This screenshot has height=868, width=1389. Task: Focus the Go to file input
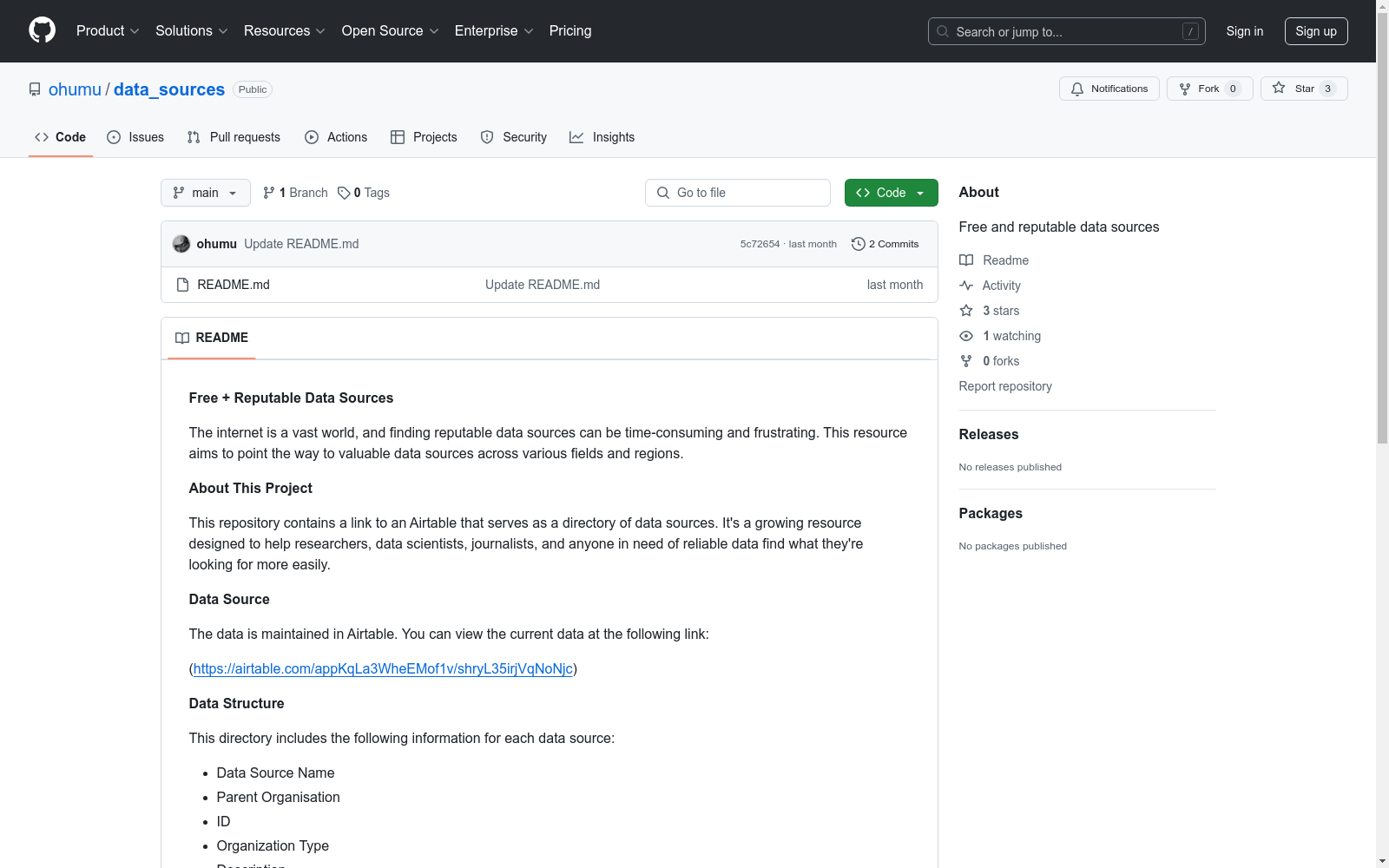coord(738,193)
